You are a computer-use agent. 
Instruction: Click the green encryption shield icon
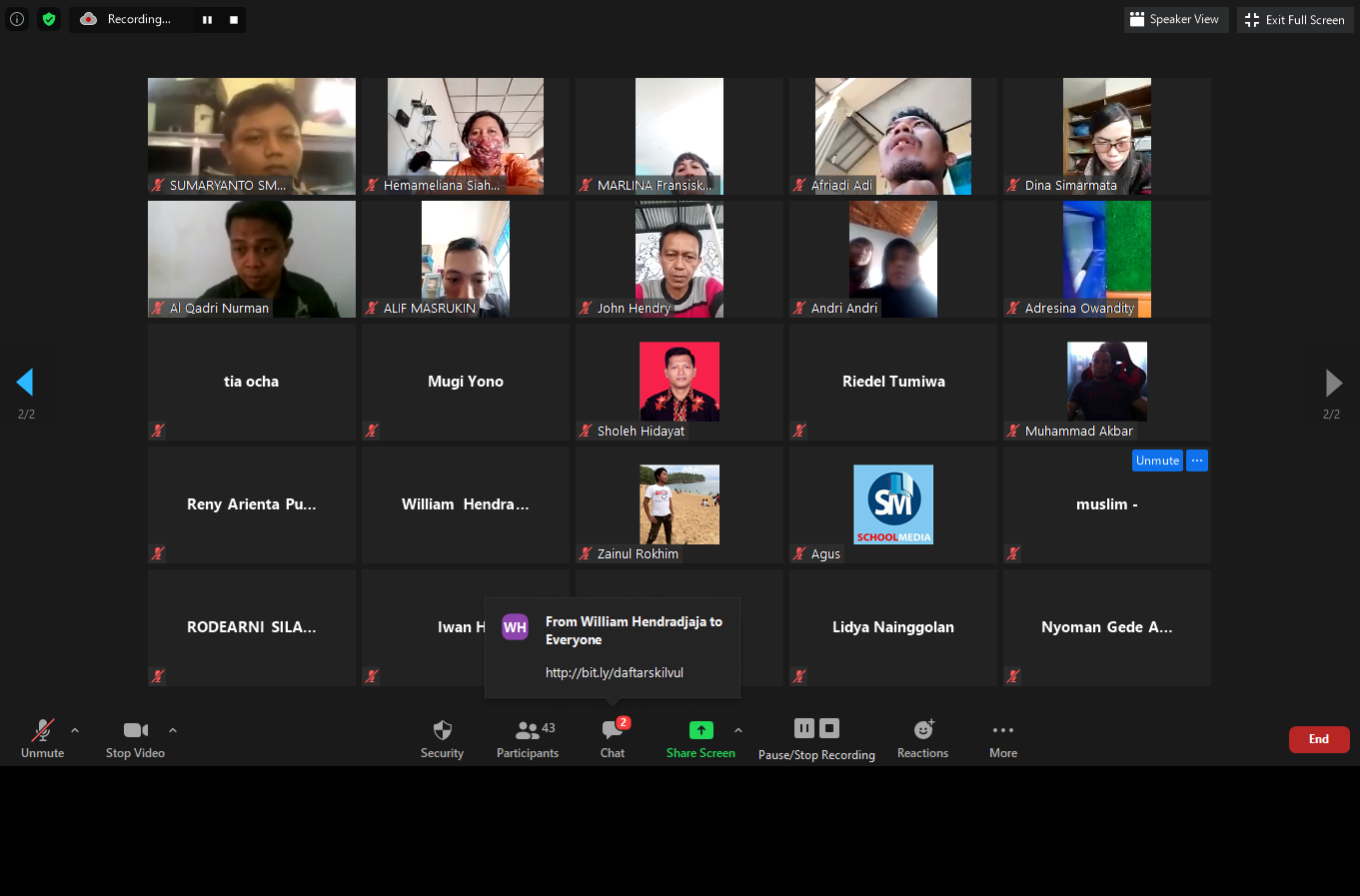pyautogui.click(x=49, y=19)
